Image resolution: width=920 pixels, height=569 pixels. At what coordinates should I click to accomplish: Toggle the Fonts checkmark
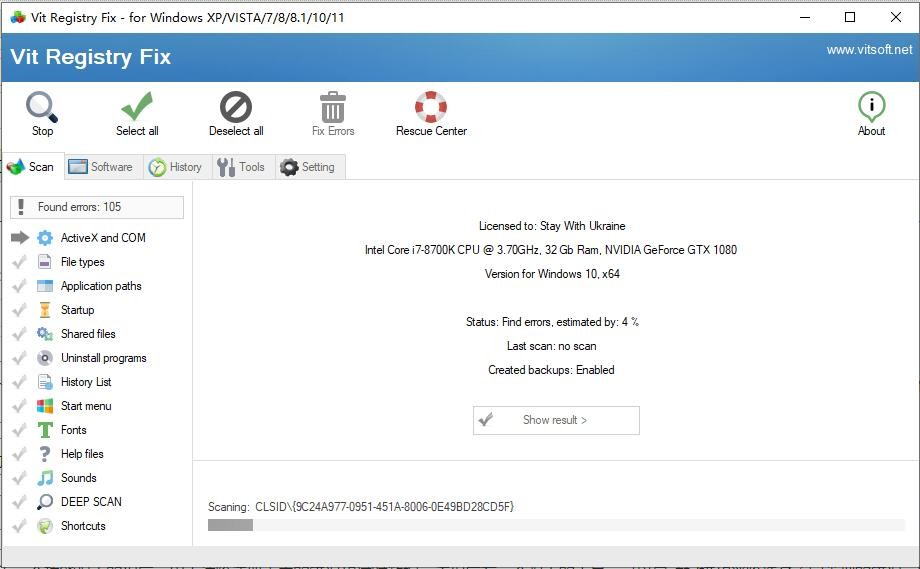point(19,430)
